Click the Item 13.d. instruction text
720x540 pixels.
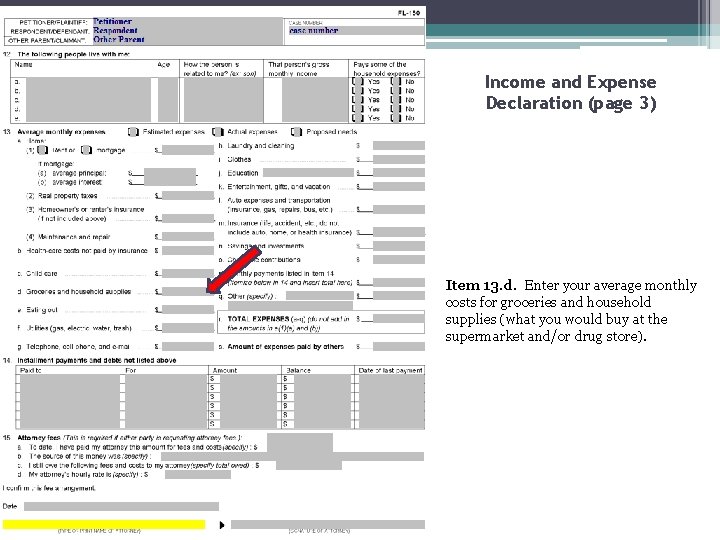click(571, 310)
